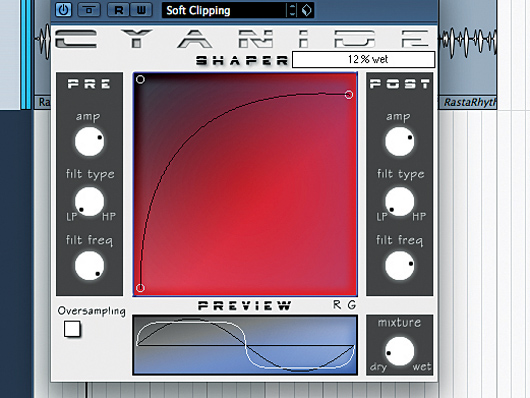Screen dimensions: 530x398
Task: Click the dry/wet mixture knob
Action: coord(400,351)
